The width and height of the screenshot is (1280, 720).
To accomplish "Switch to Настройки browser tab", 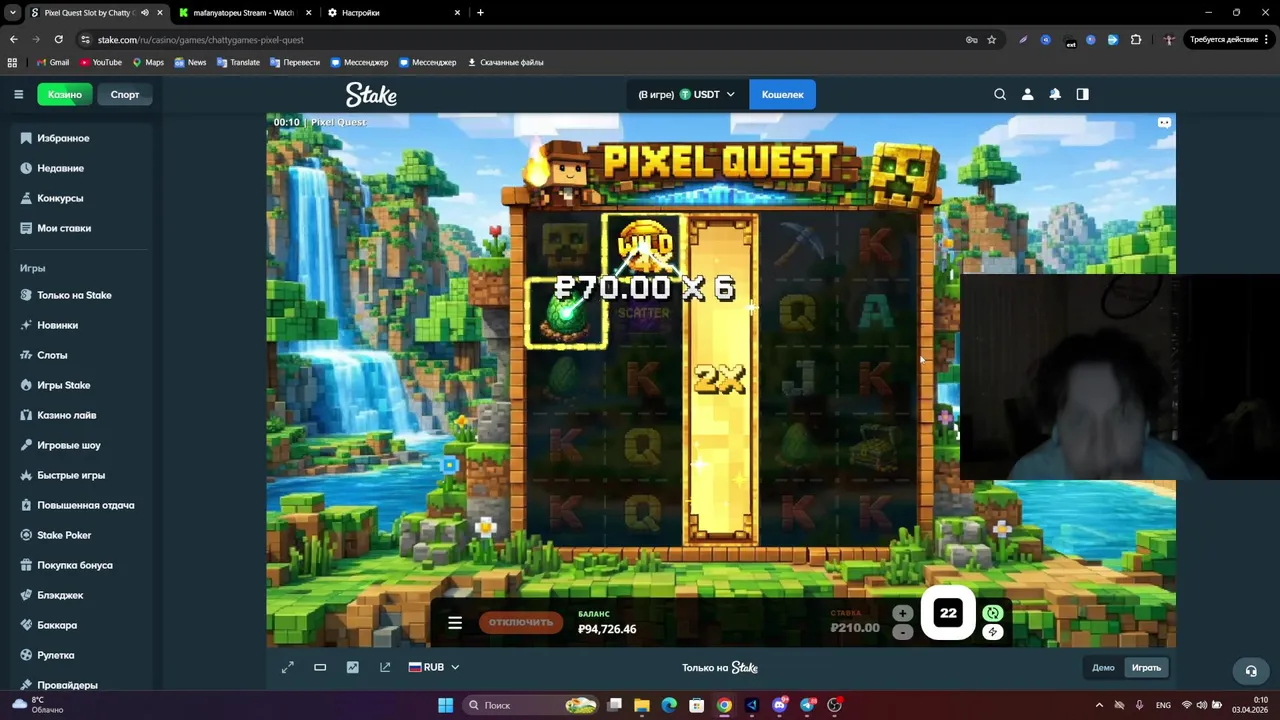I will [x=395, y=13].
